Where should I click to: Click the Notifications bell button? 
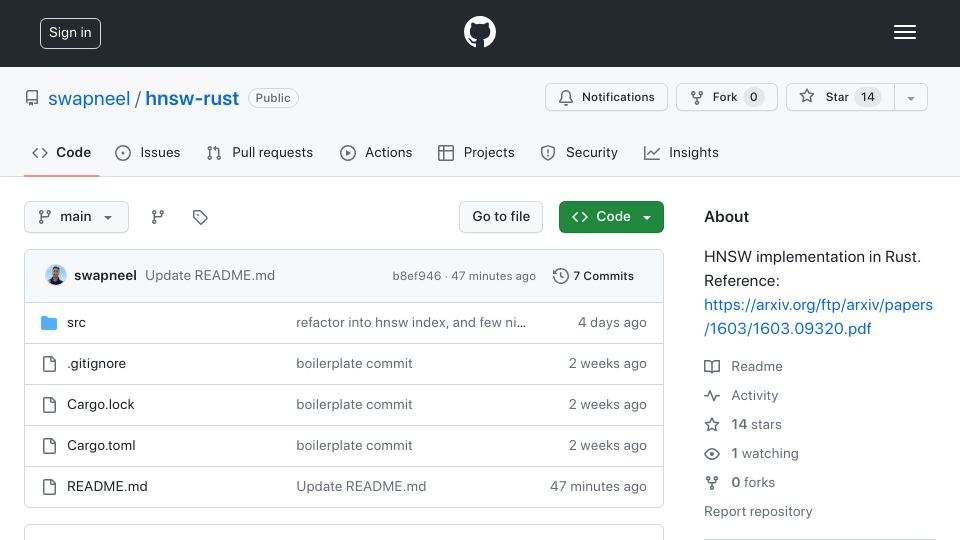[606, 97]
